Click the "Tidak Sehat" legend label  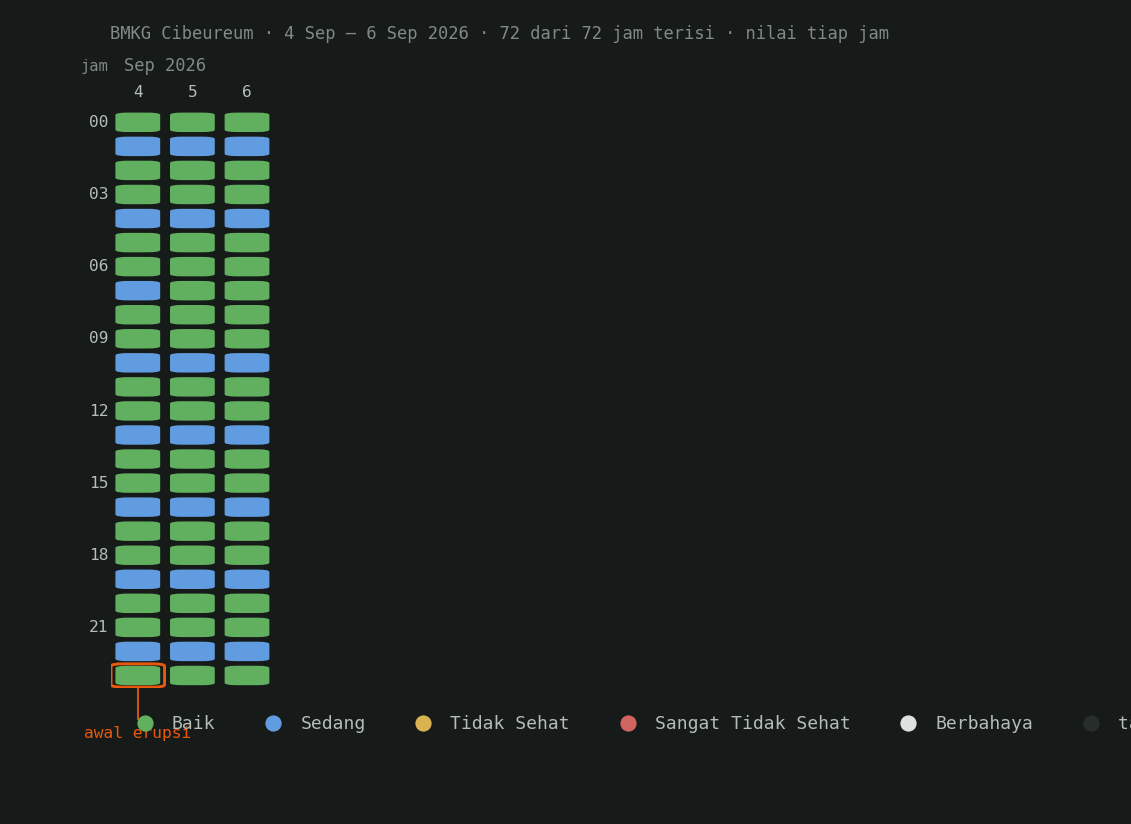[x=509, y=723]
